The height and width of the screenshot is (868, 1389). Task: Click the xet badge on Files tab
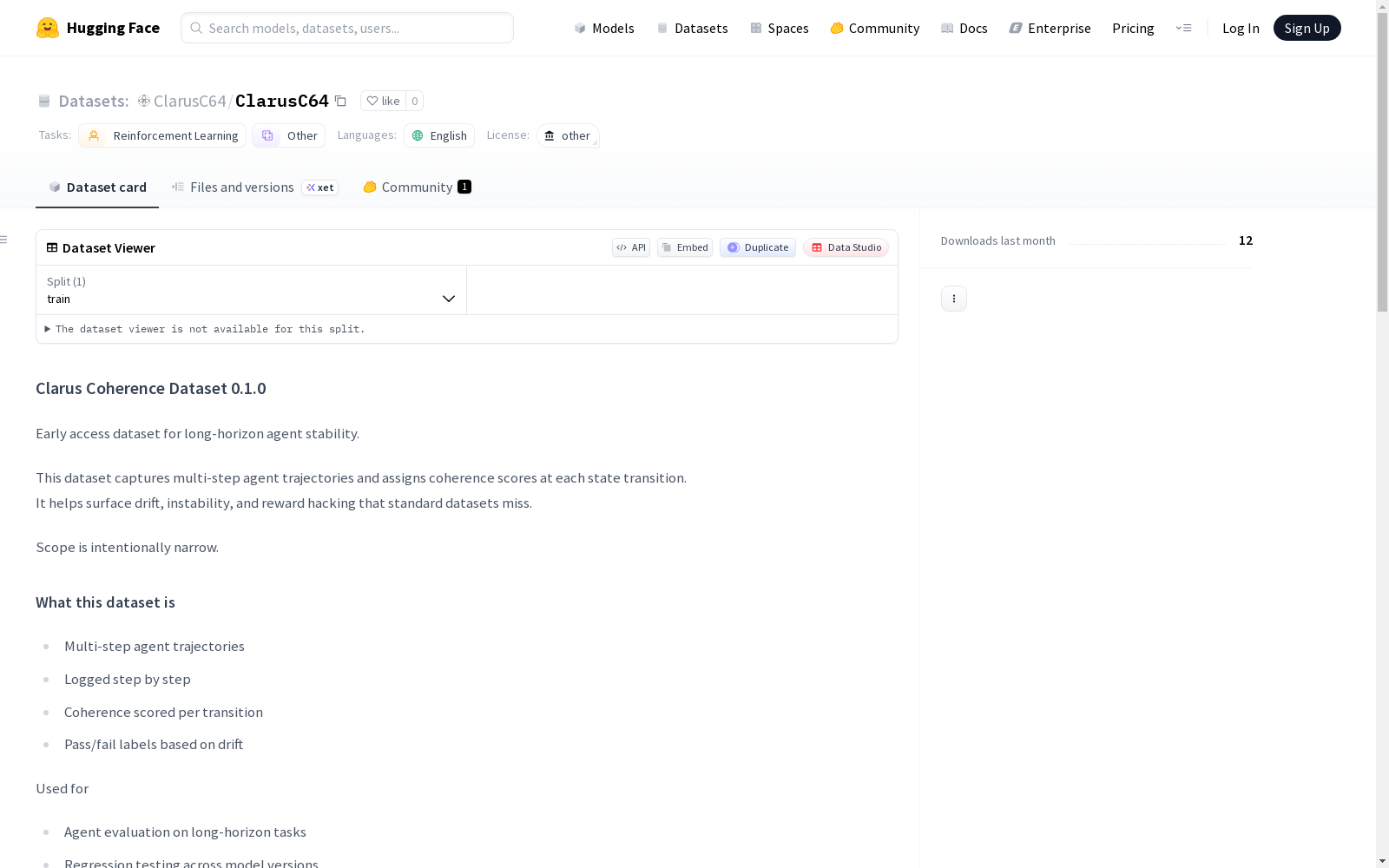[x=320, y=187]
